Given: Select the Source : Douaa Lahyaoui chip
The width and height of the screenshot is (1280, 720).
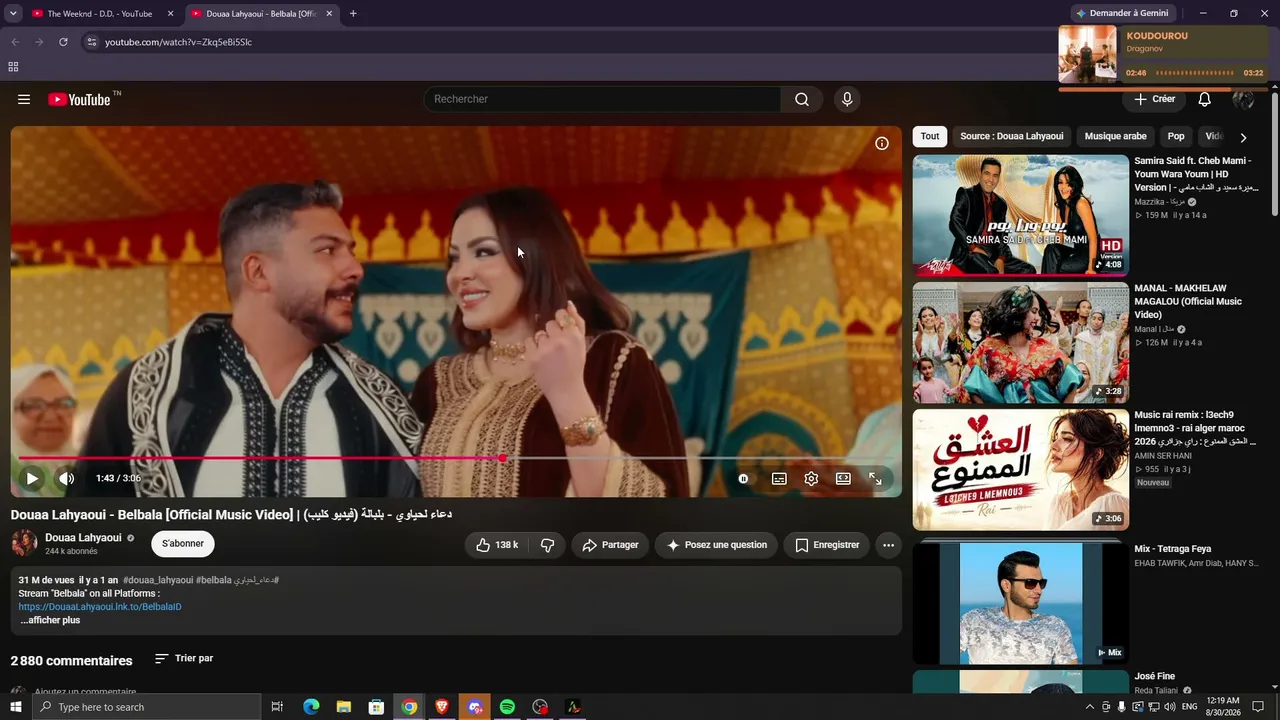Looking at the screenshot, I should pyautogui.click(x=1012, y=136).
